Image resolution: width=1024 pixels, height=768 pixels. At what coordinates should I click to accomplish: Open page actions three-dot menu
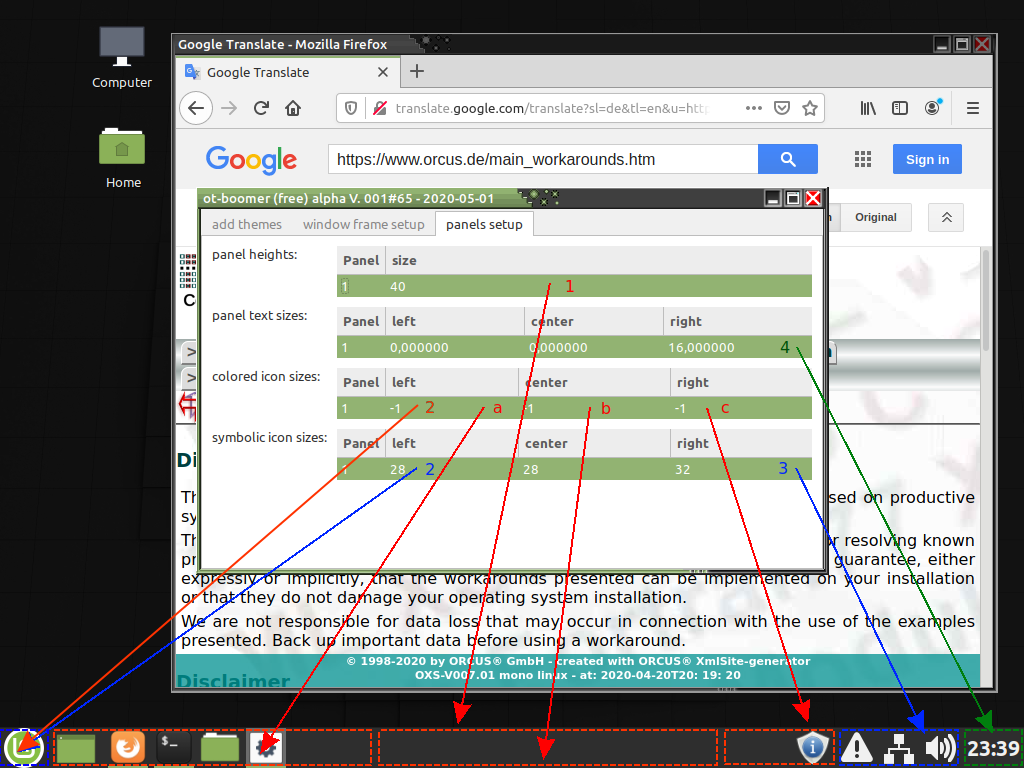click(x=754, y=108)
